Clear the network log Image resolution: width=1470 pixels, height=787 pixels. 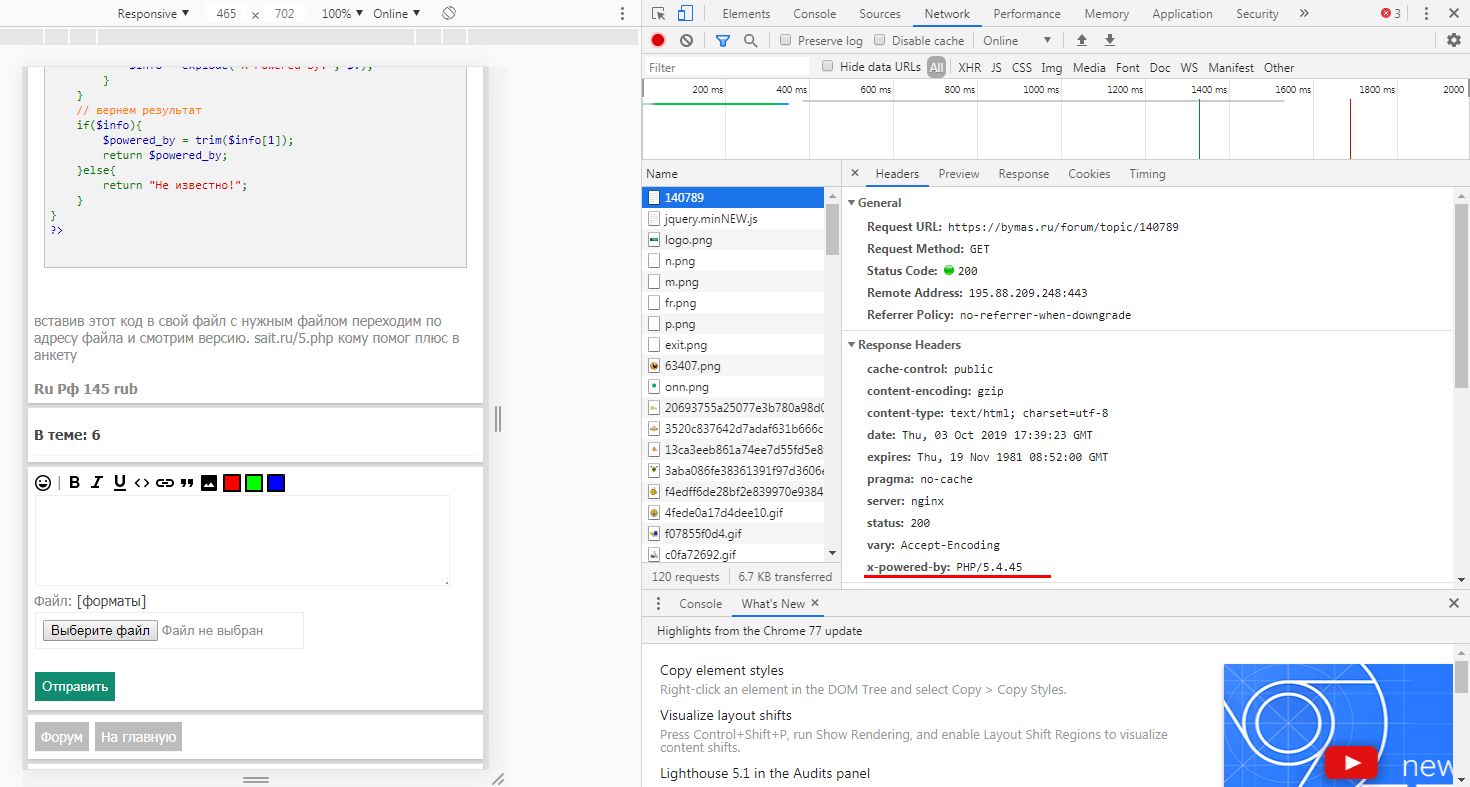pyautogui.click(x=686, y=41)
